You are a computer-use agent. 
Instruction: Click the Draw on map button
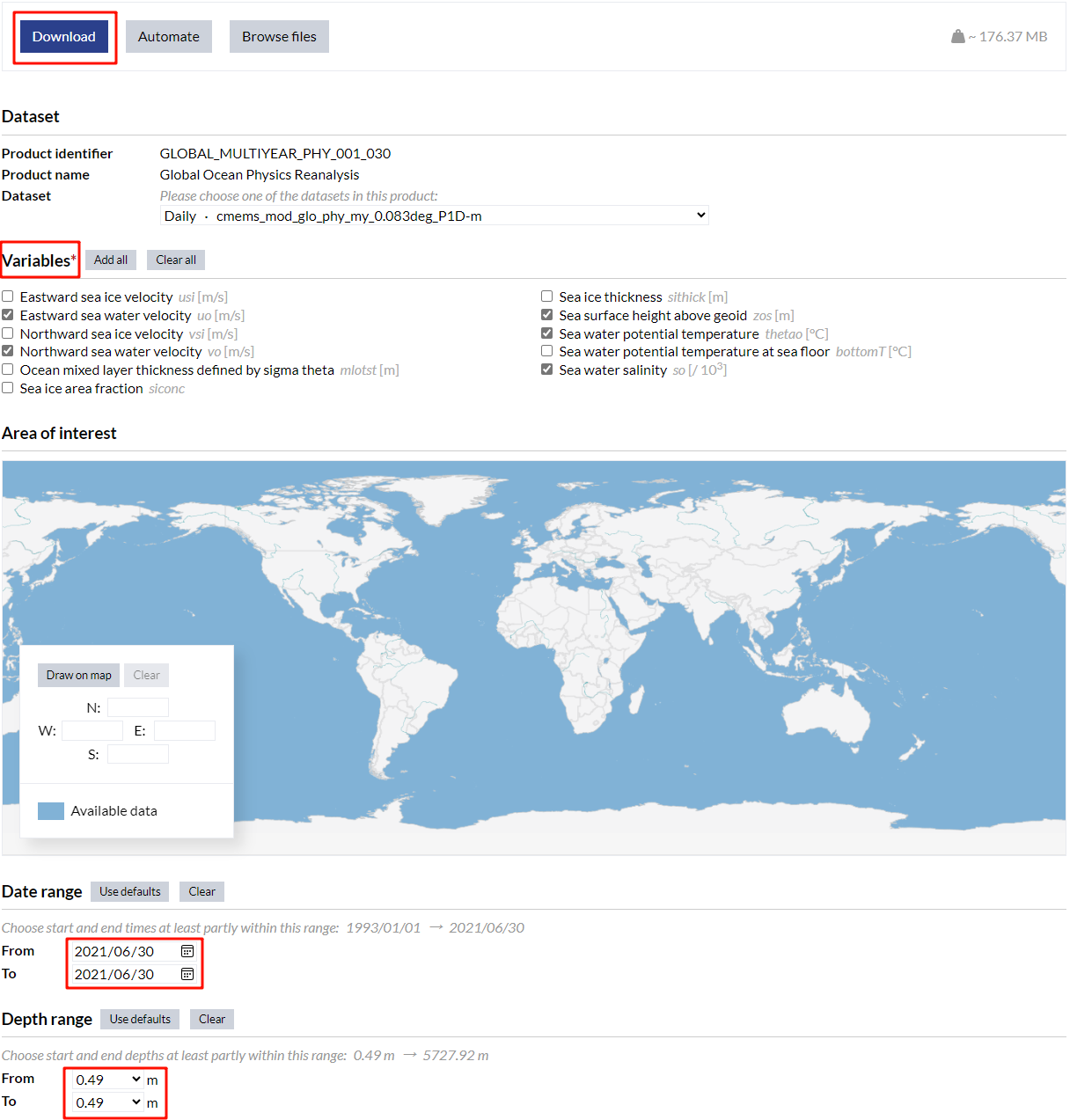(x=79, y=676)
